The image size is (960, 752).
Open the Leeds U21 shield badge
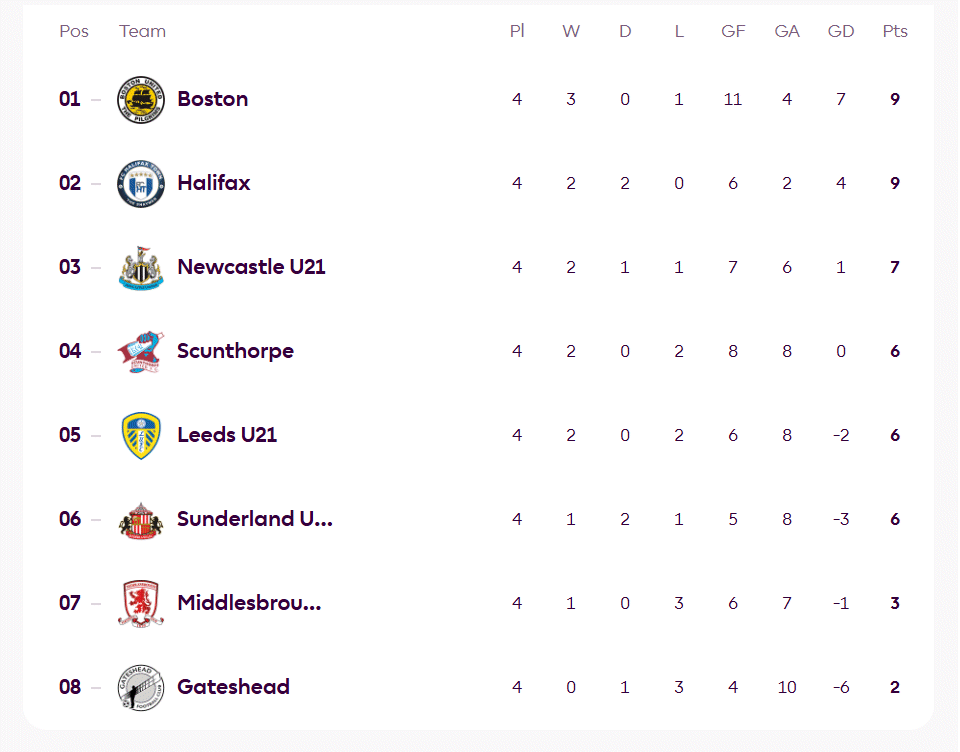tap(141, 435)
